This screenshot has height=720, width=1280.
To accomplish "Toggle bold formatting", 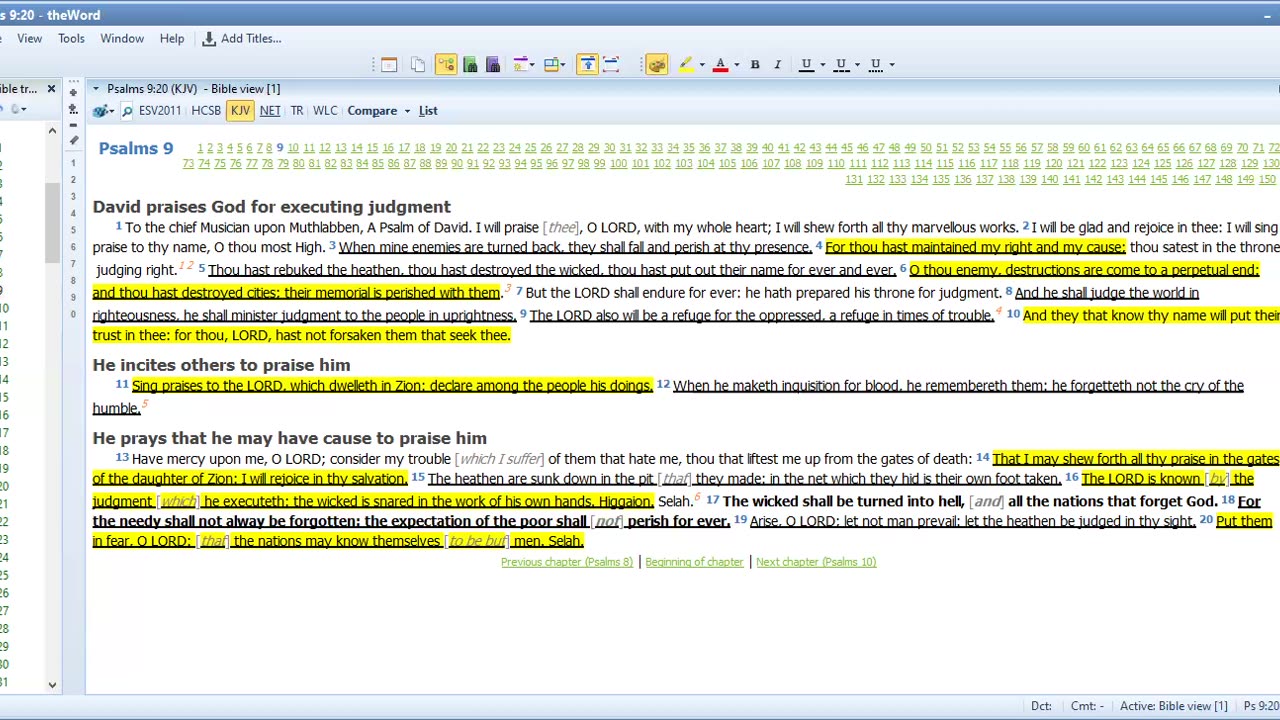I will coord(755,64).
